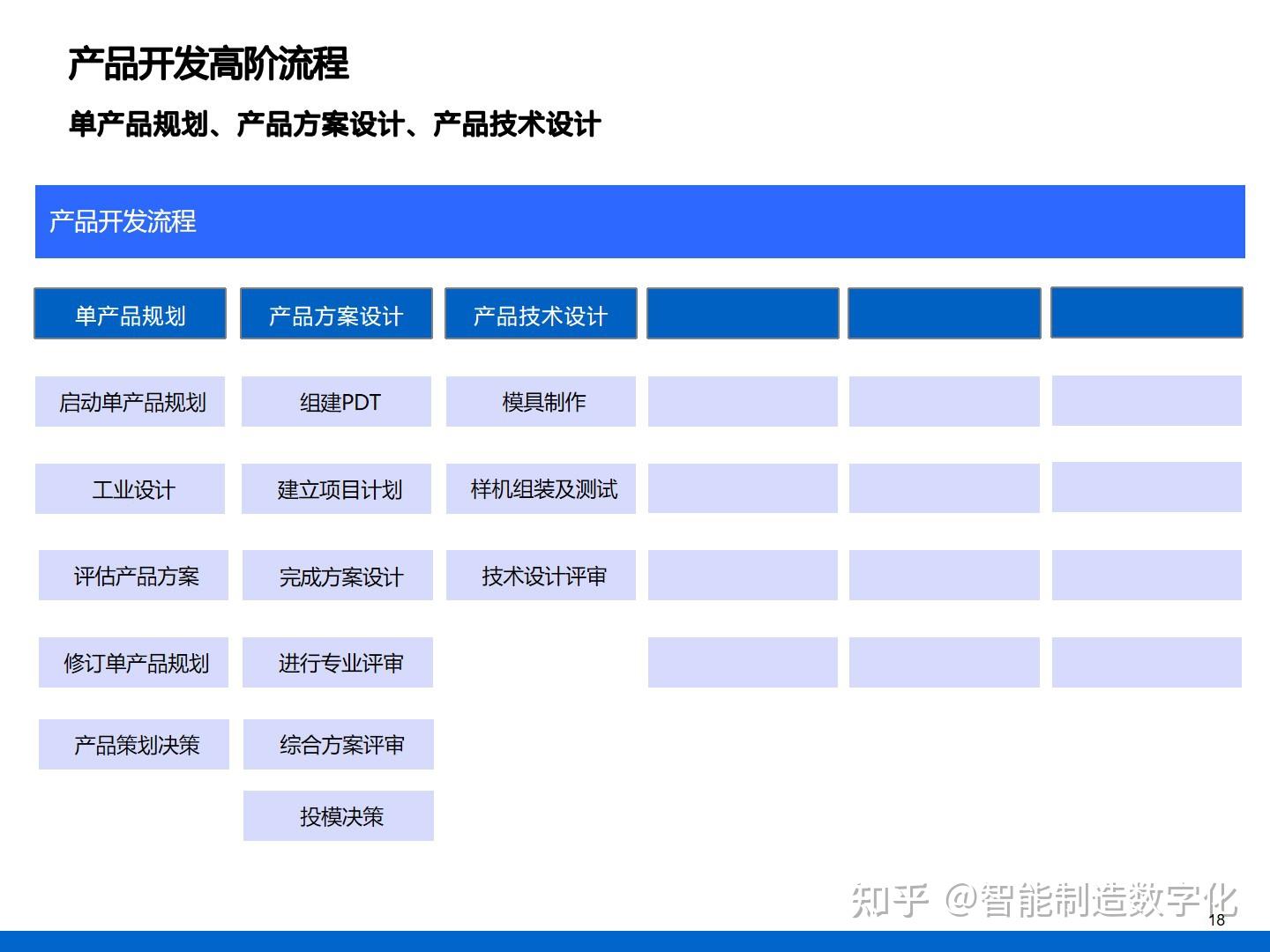The image size is (1270, 952).
Task: Select the 单产品规划 phase header
Action: tap(129, 314)
